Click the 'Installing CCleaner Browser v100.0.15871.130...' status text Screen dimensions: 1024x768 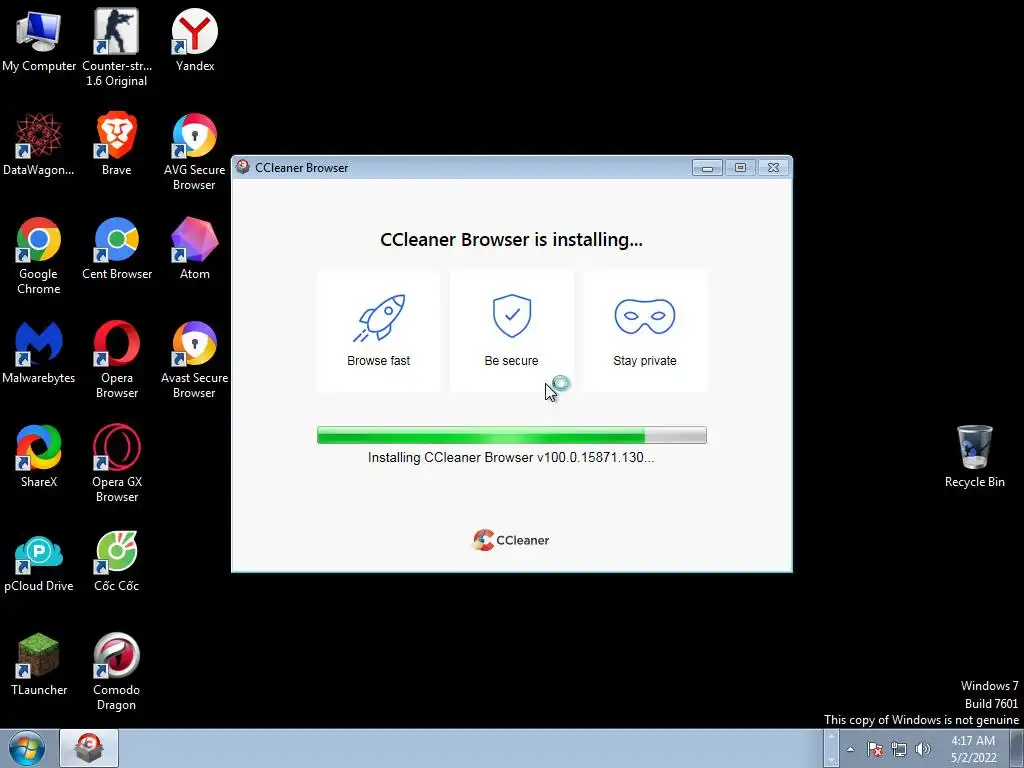pyautogui.click(x=511, y=458)
